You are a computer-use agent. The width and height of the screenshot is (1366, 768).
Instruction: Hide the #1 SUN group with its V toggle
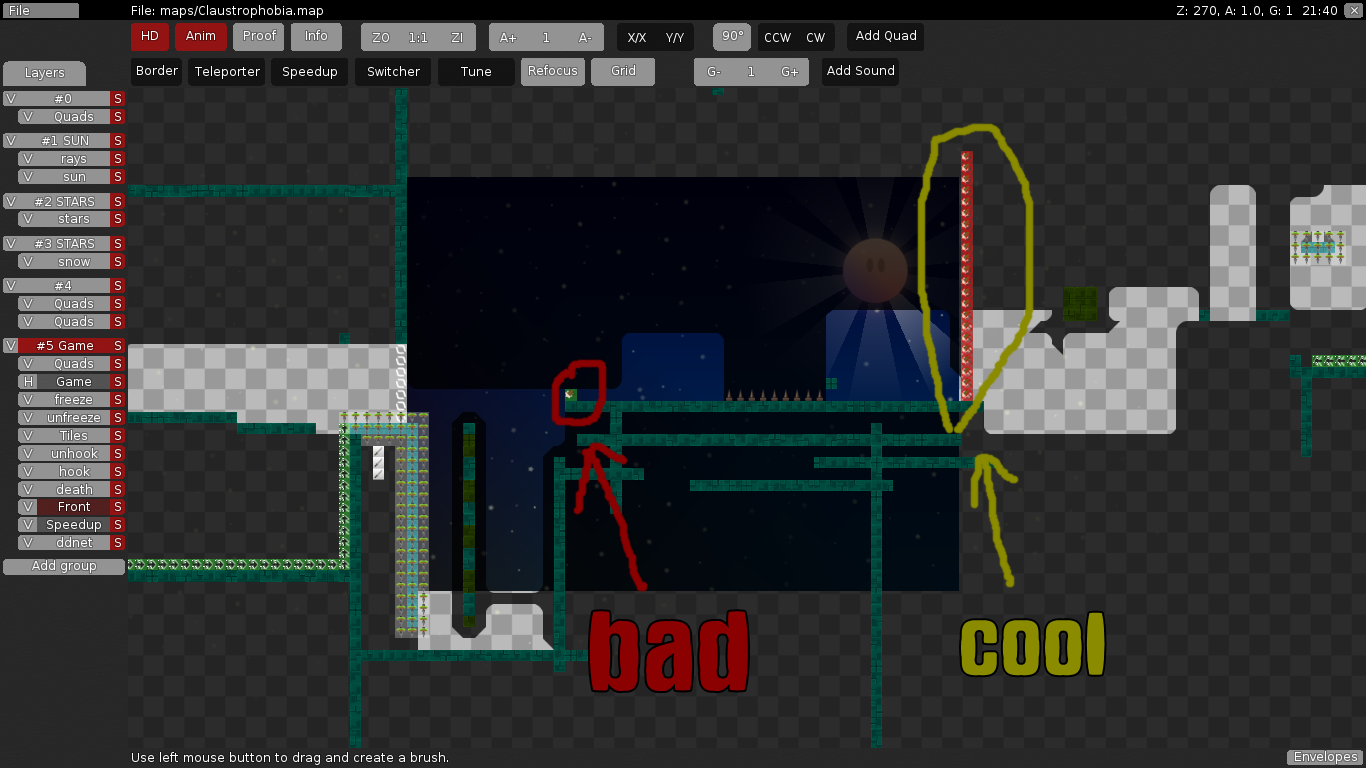point(10,140)
